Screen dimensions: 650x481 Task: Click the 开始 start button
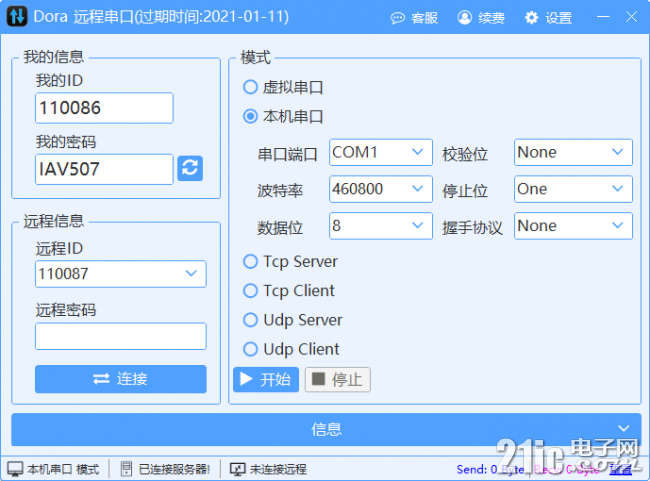[266, 379]
